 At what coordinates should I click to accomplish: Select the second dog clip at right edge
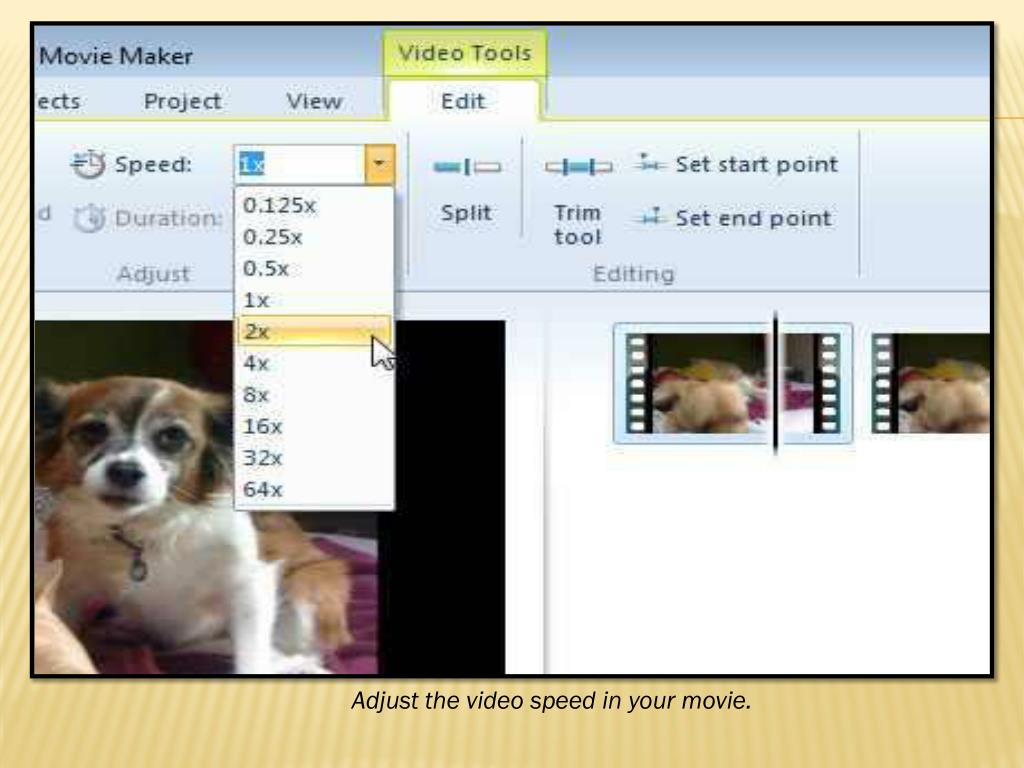pyautogui.click(x=931, y=383)
